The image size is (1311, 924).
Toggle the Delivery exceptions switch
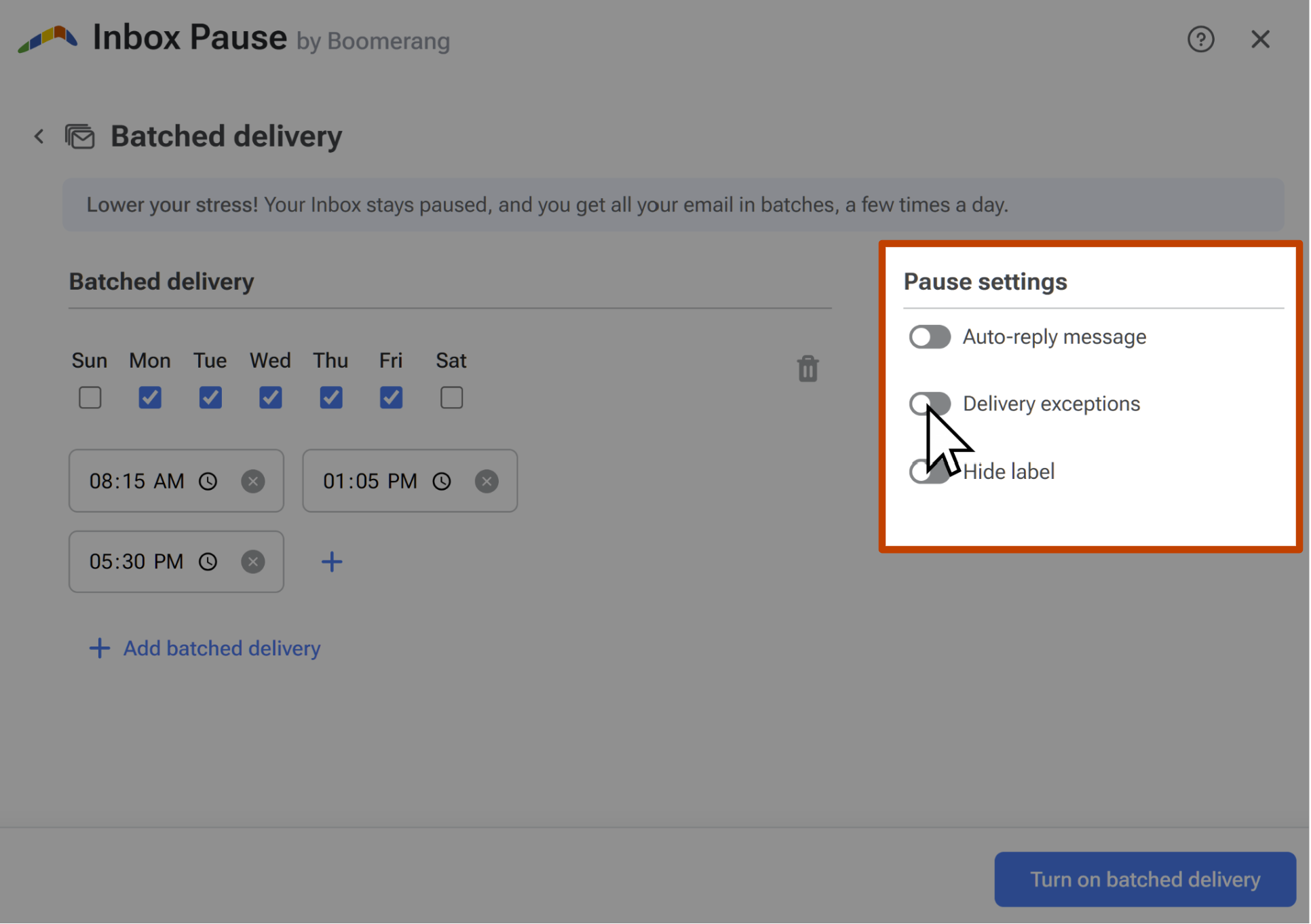coord(928,402)
